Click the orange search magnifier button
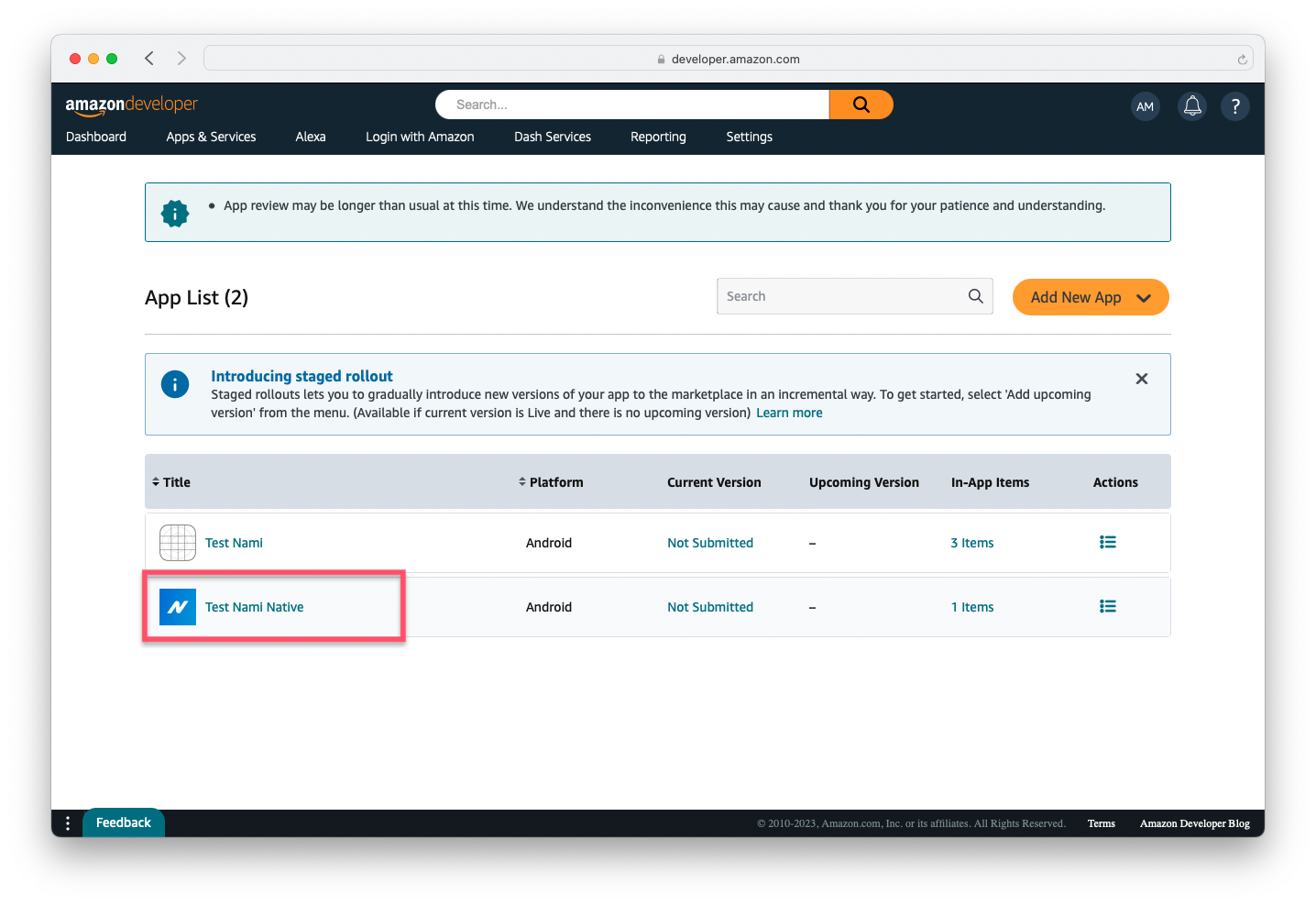 click(861, 105)
